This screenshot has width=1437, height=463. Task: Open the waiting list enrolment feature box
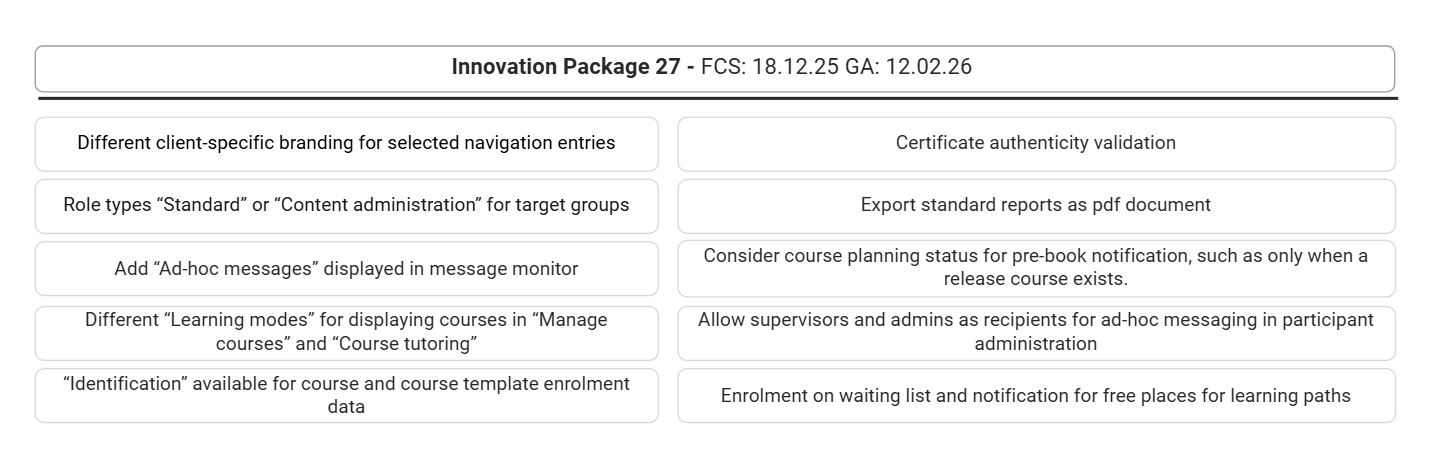coord(1036,396)
